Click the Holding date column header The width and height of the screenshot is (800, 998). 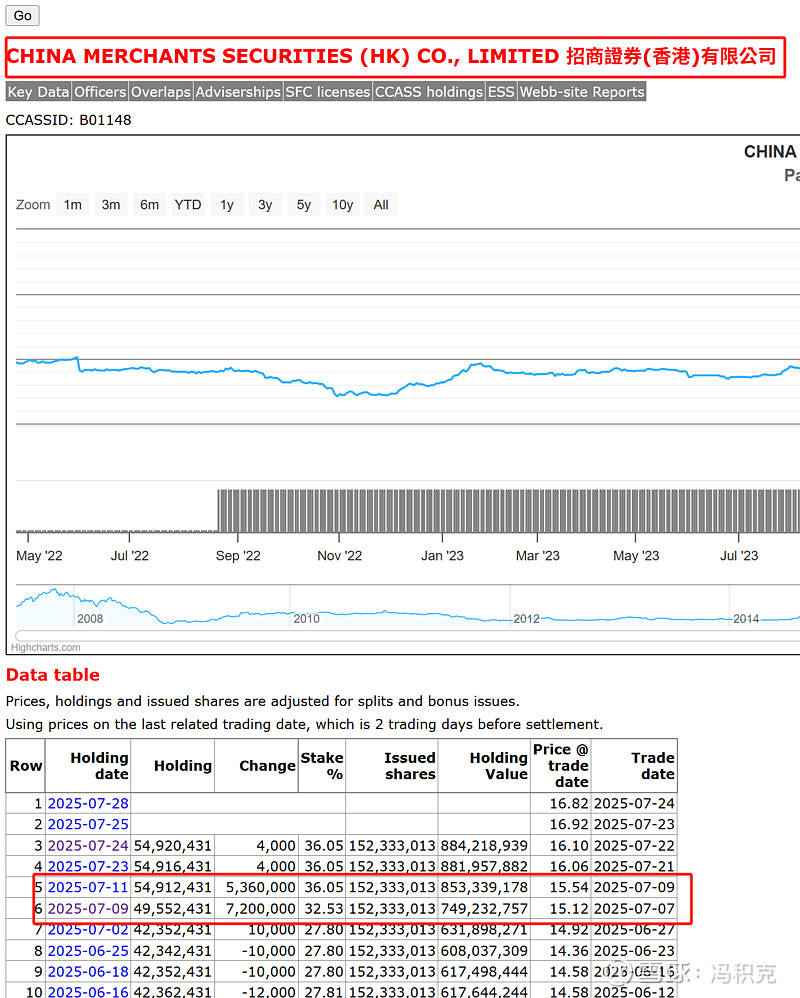[88, 766]
